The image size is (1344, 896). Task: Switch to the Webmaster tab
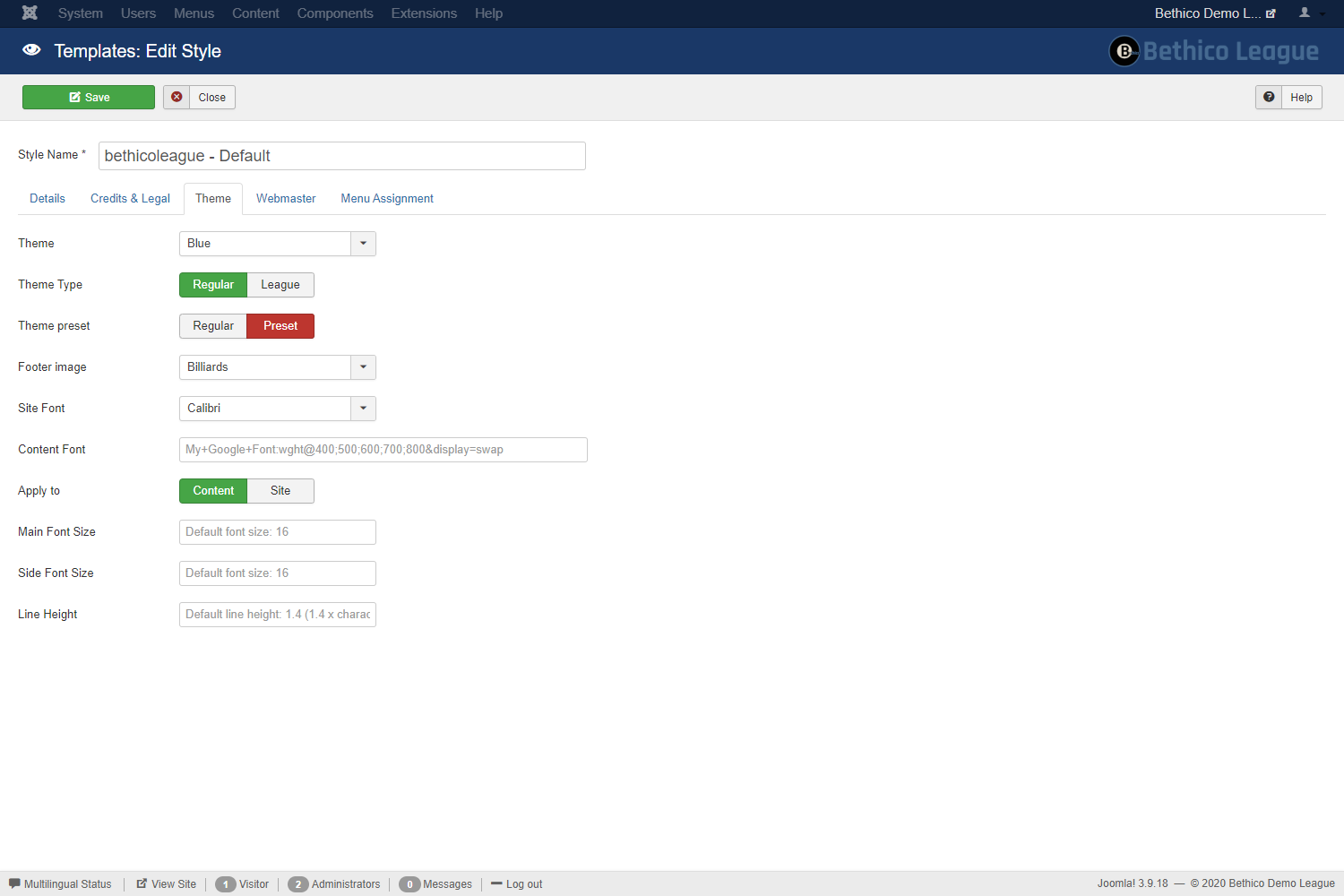tap(286, 199)
